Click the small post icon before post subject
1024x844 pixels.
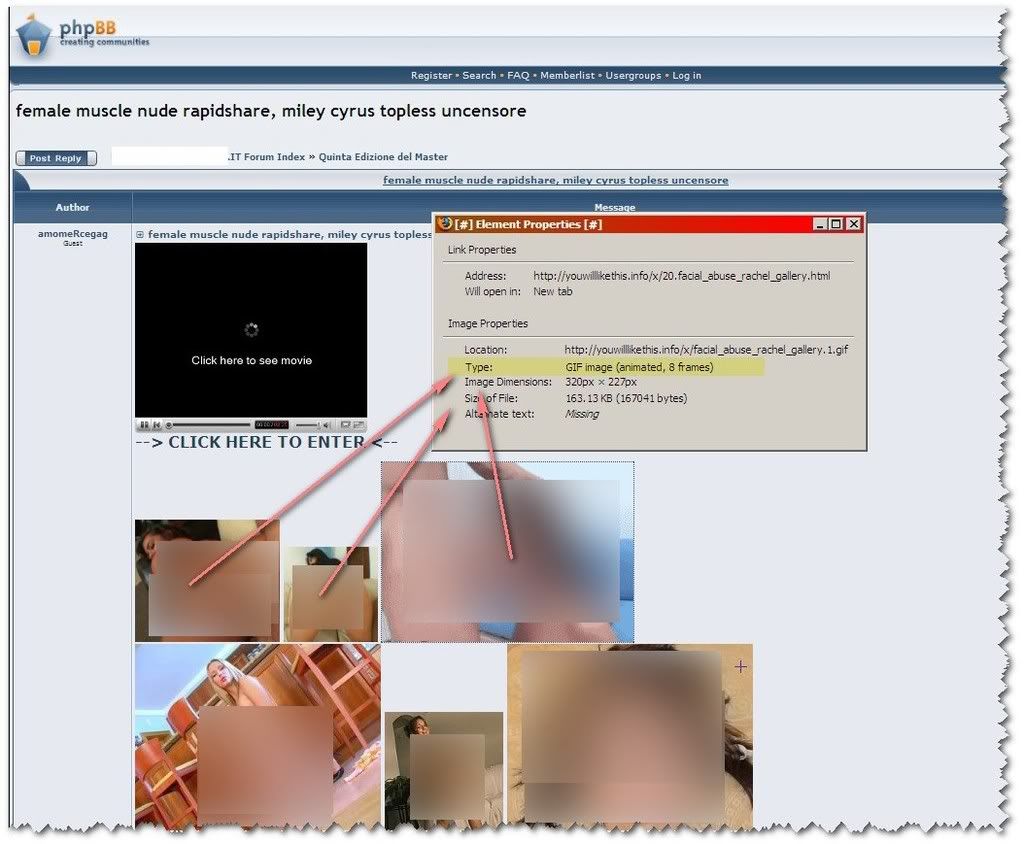click(140, 235)
